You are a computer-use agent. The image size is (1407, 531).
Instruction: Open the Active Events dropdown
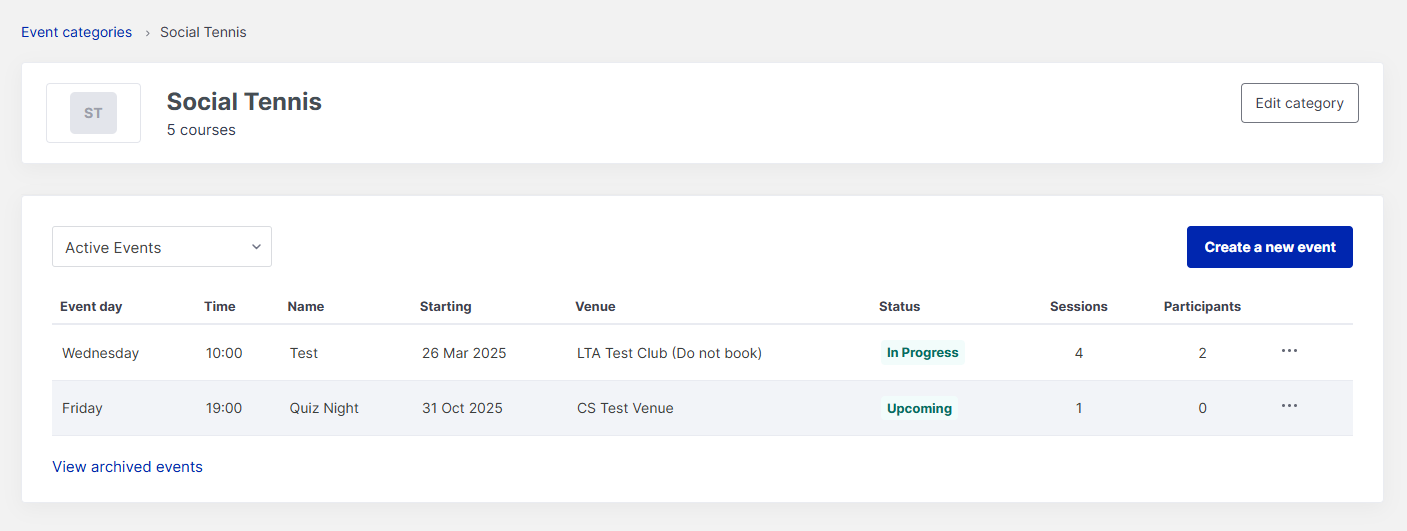(x=162, y=247)
